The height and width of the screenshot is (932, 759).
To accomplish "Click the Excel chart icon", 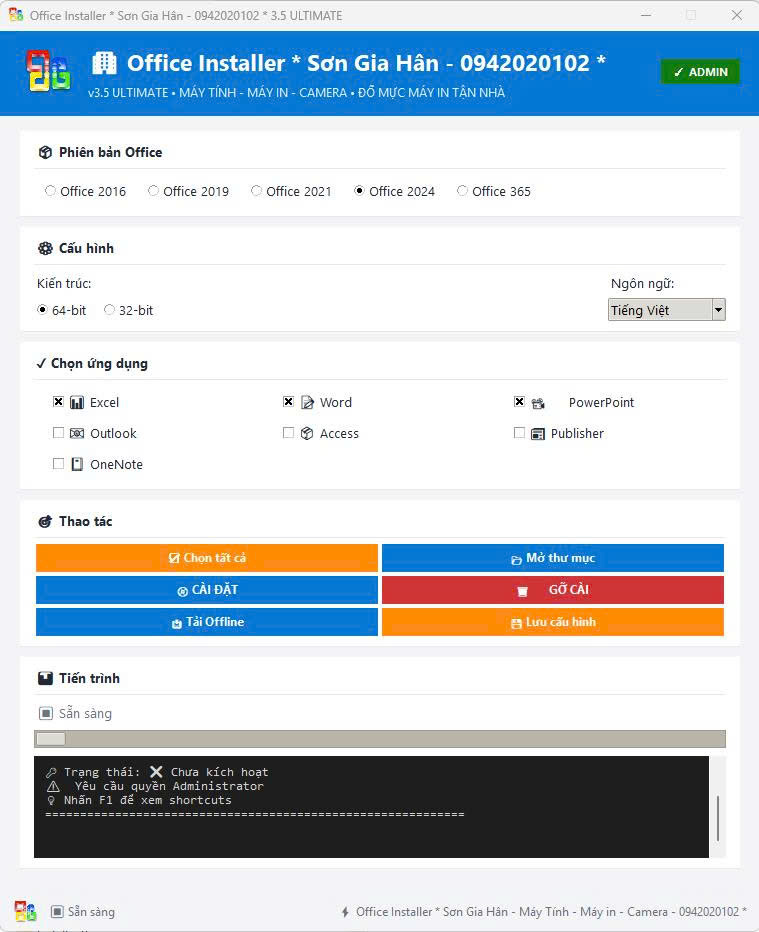I will click(77, 402).
